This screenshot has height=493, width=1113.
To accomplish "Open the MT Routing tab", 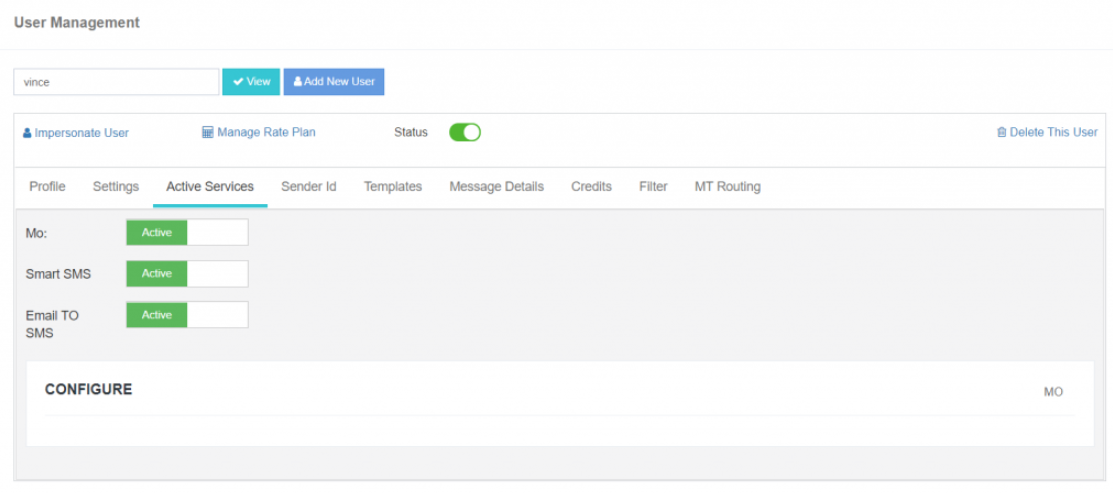I will coord(727,187).
